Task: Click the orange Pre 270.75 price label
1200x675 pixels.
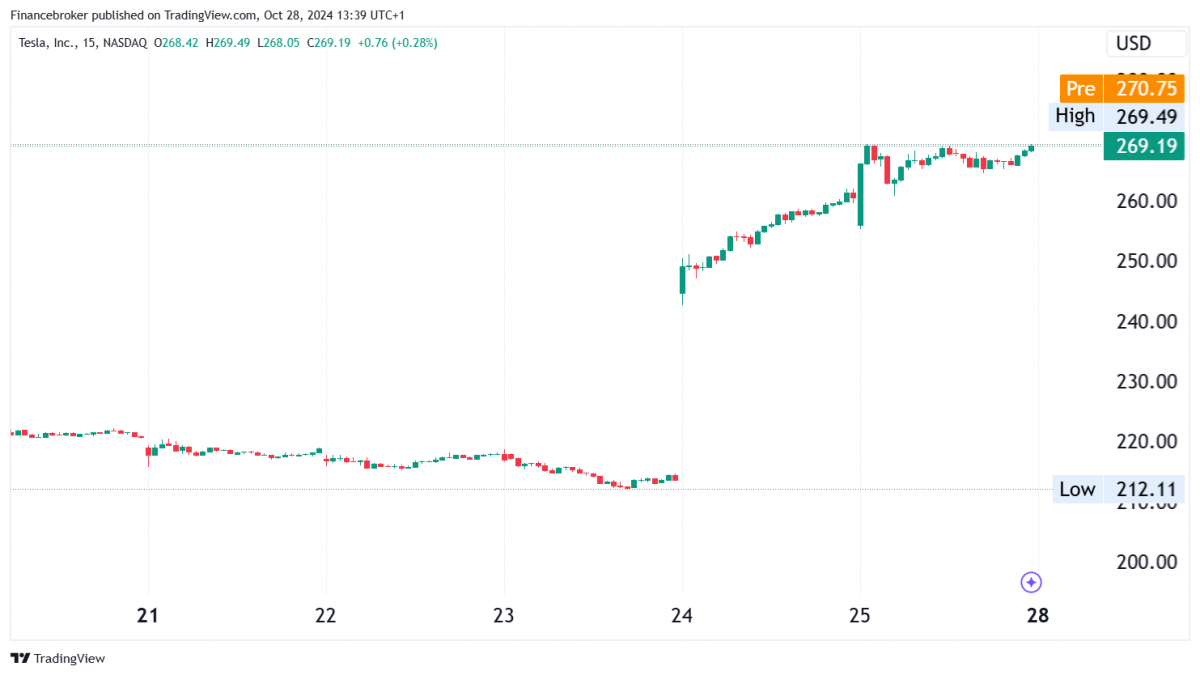Action: coord(1121,89)
